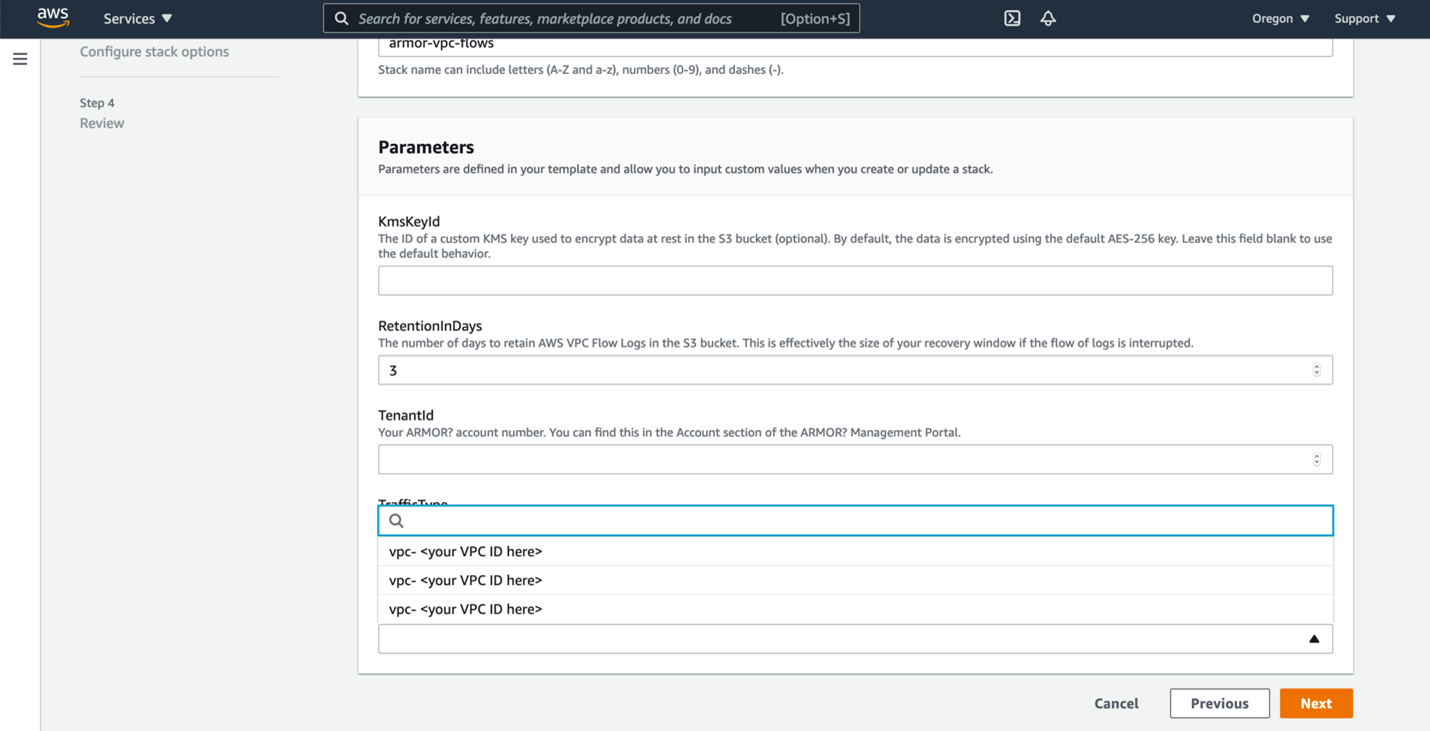Viewport: 1430px width, 731px height.
Task: Expand the Services menu
Action: pyautogui.click(x=138, y=19)
